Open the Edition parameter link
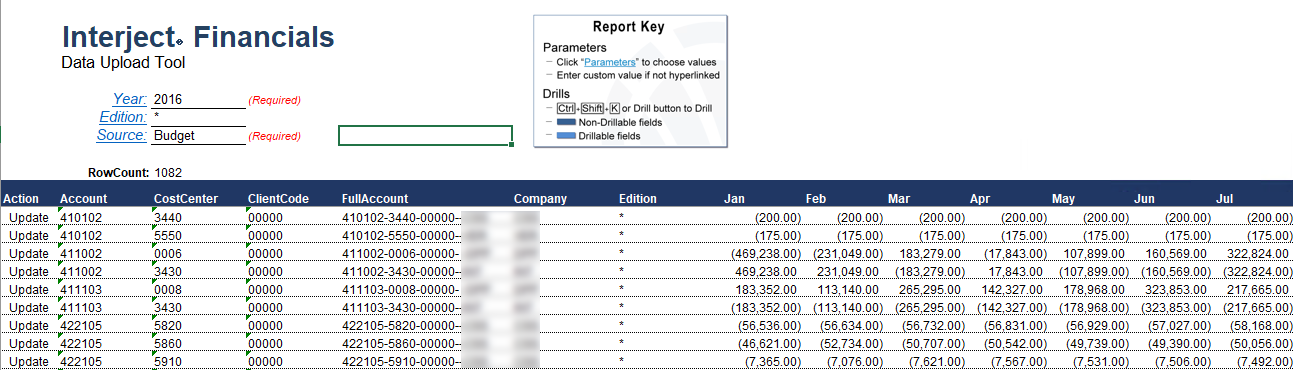This screenshot has width=1293, height=370. point(123,117)
